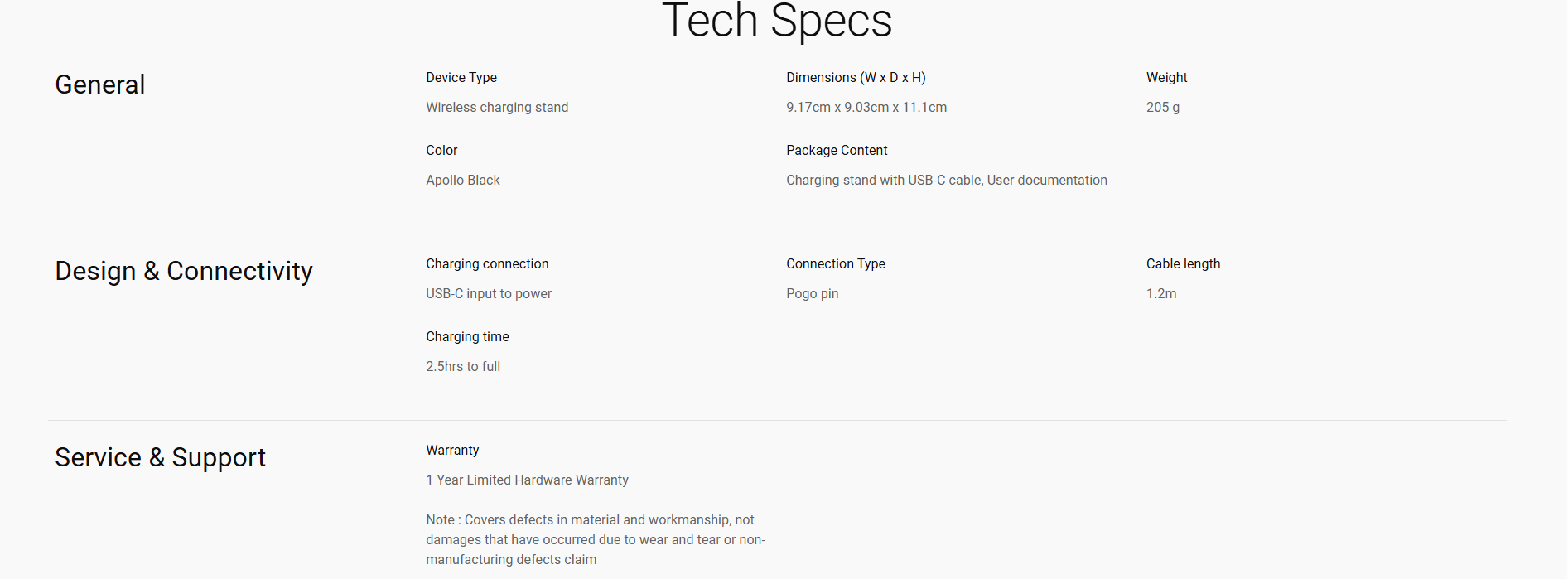Select the General section heading

point(100,84)
